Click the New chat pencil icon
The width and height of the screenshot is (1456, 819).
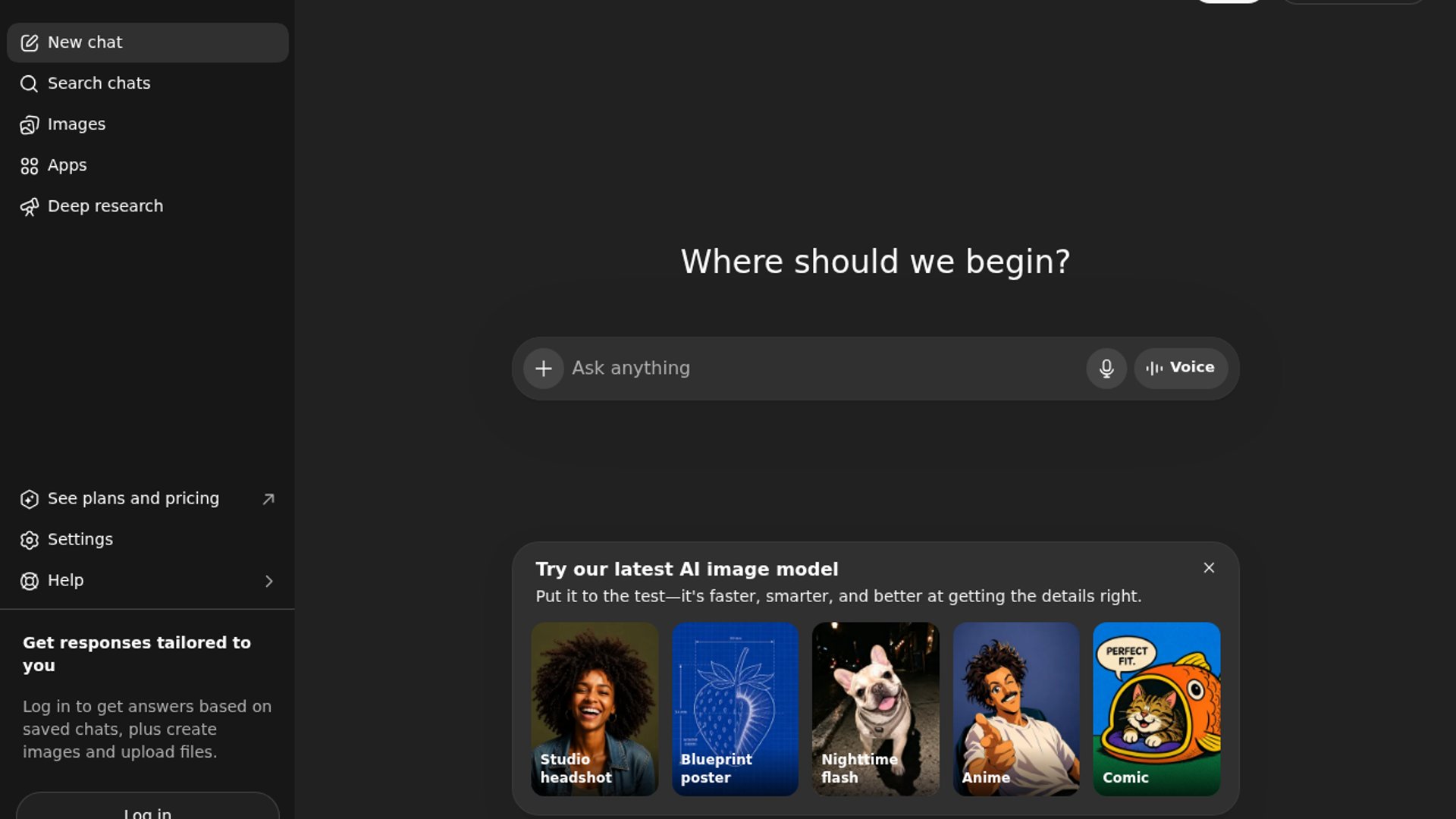pyautogui.click(x=29, y=43)
